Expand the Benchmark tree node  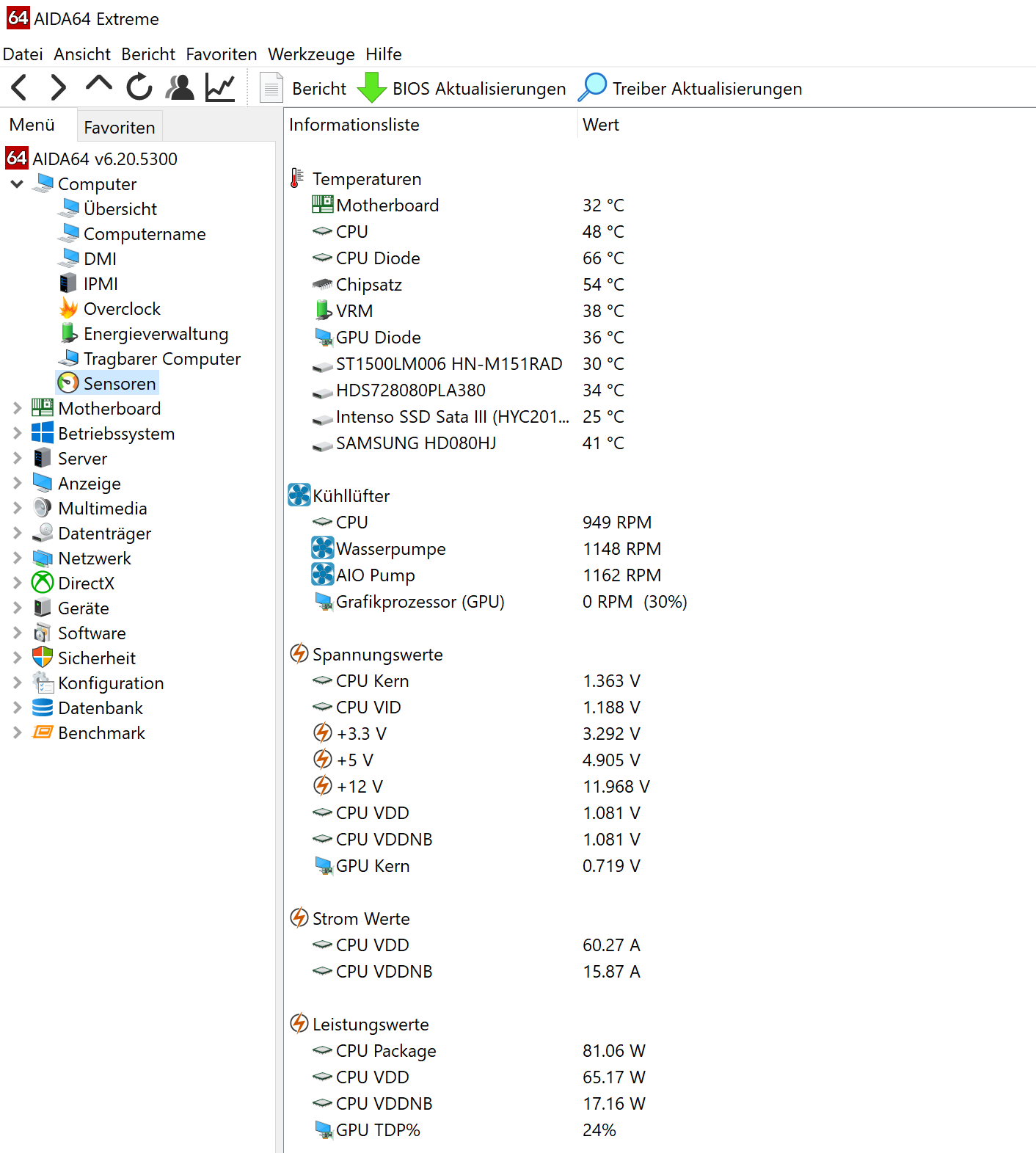pos(17,732)
